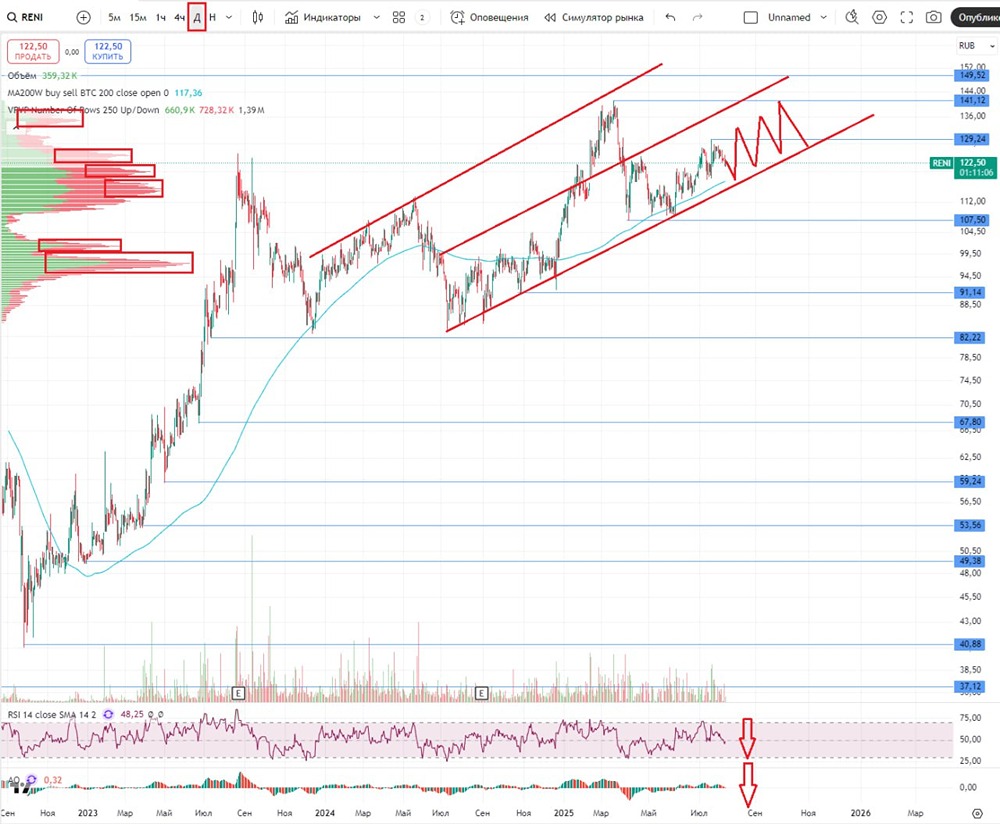Click the Опубликовать publish button
This screenshot has width=1000, height=824.
pyautogui.click(x=975, y=17)
